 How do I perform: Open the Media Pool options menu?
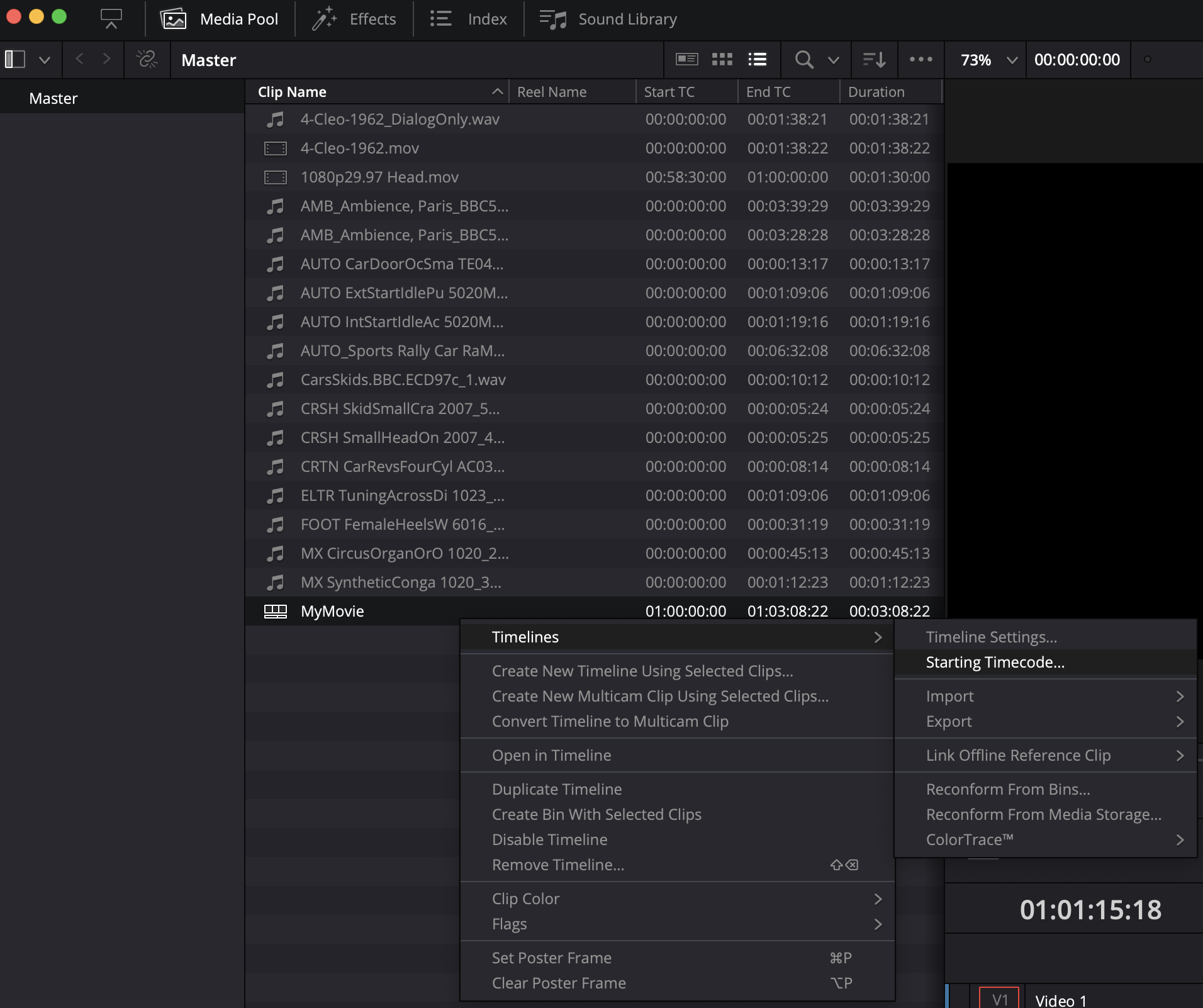[920, 60]
